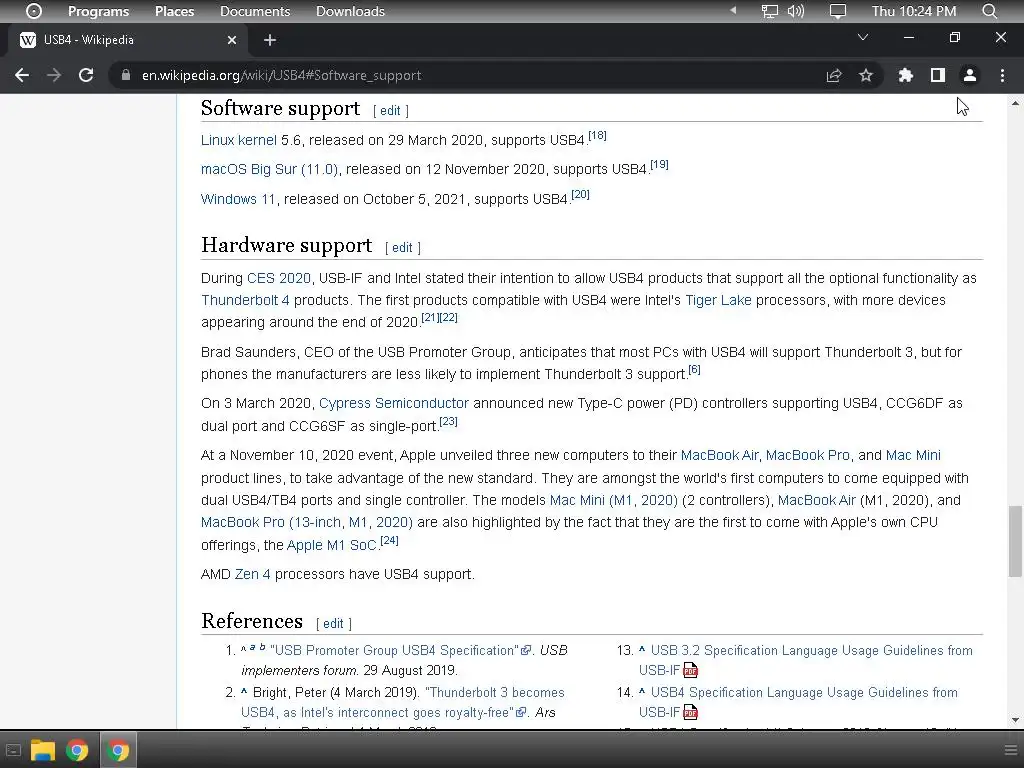
Task: Follow citation [23]
Action: [448, 421]
